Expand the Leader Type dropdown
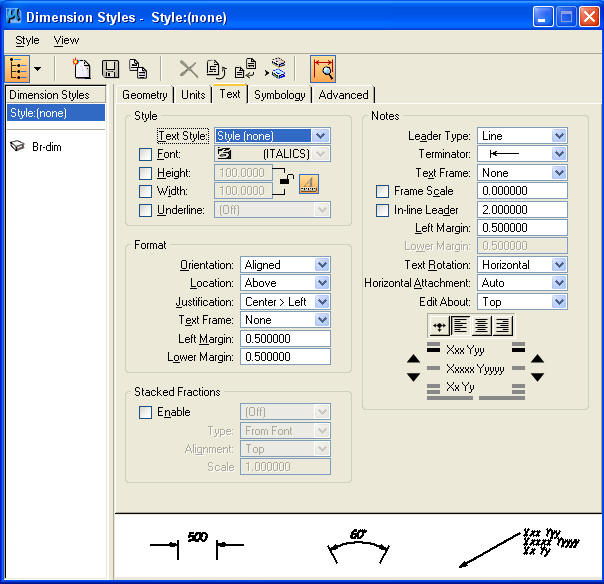The width and height of the screenshot is (604, 584). pyautogui.click(x=522, y=136)
